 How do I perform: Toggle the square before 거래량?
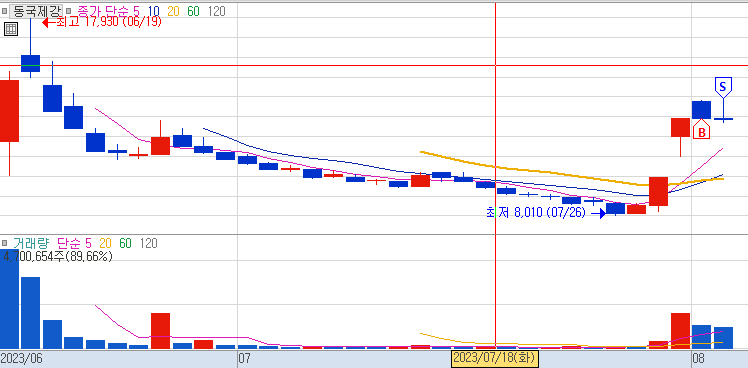(5, 243)
